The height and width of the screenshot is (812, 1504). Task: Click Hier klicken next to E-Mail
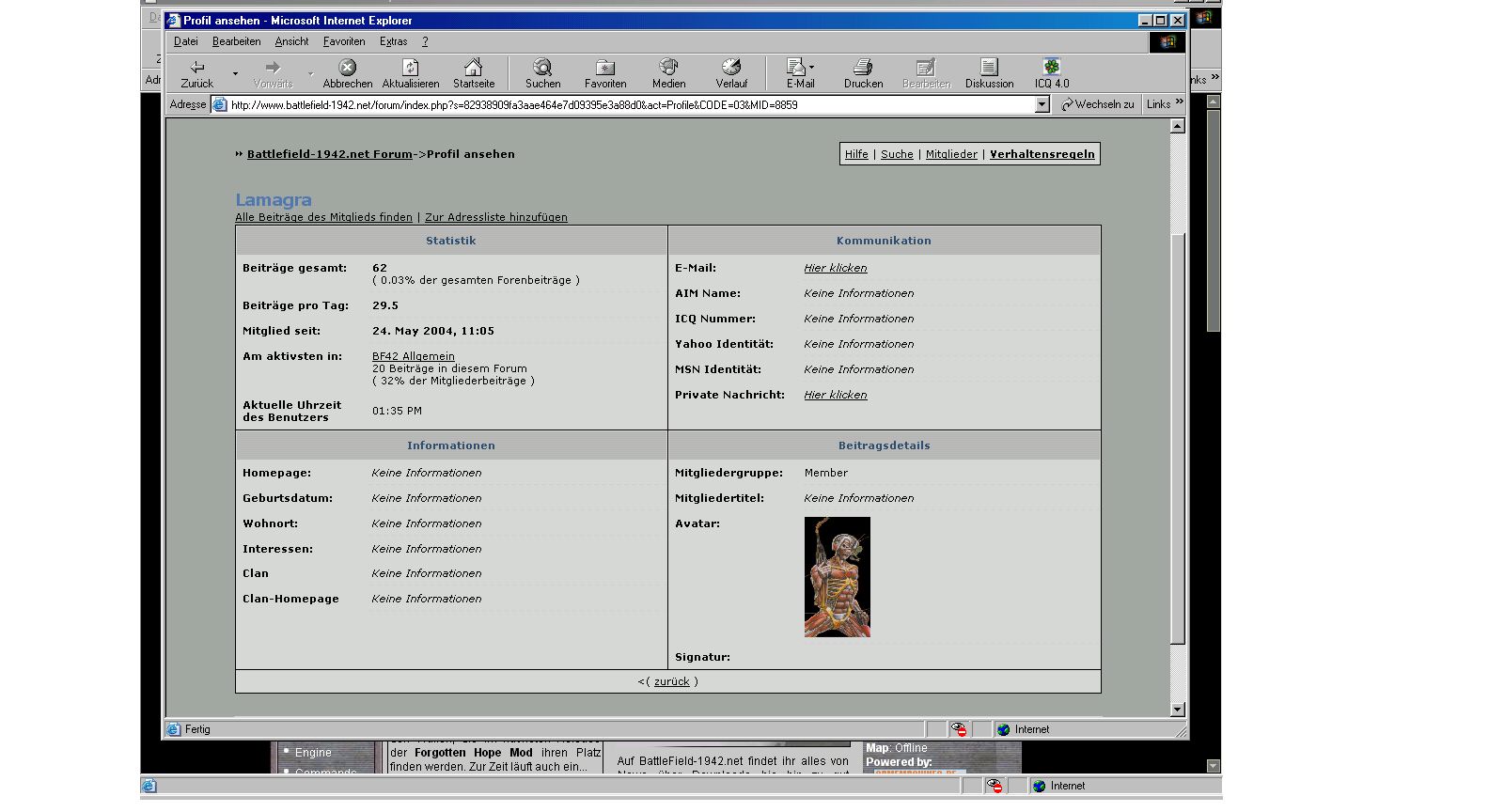pos(836,268)
